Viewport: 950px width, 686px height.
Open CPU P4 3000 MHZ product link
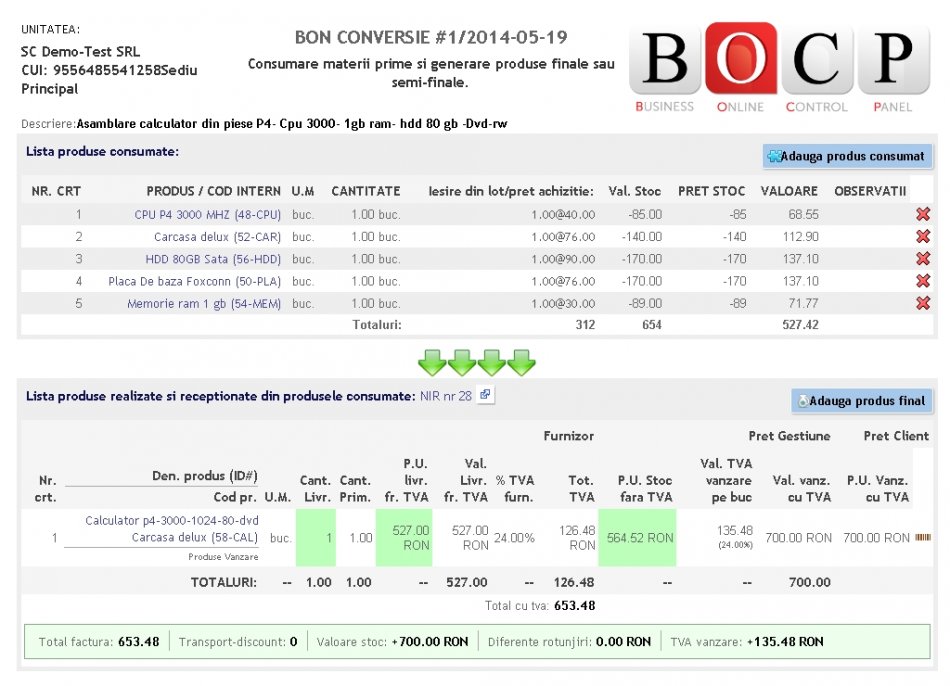207,215
